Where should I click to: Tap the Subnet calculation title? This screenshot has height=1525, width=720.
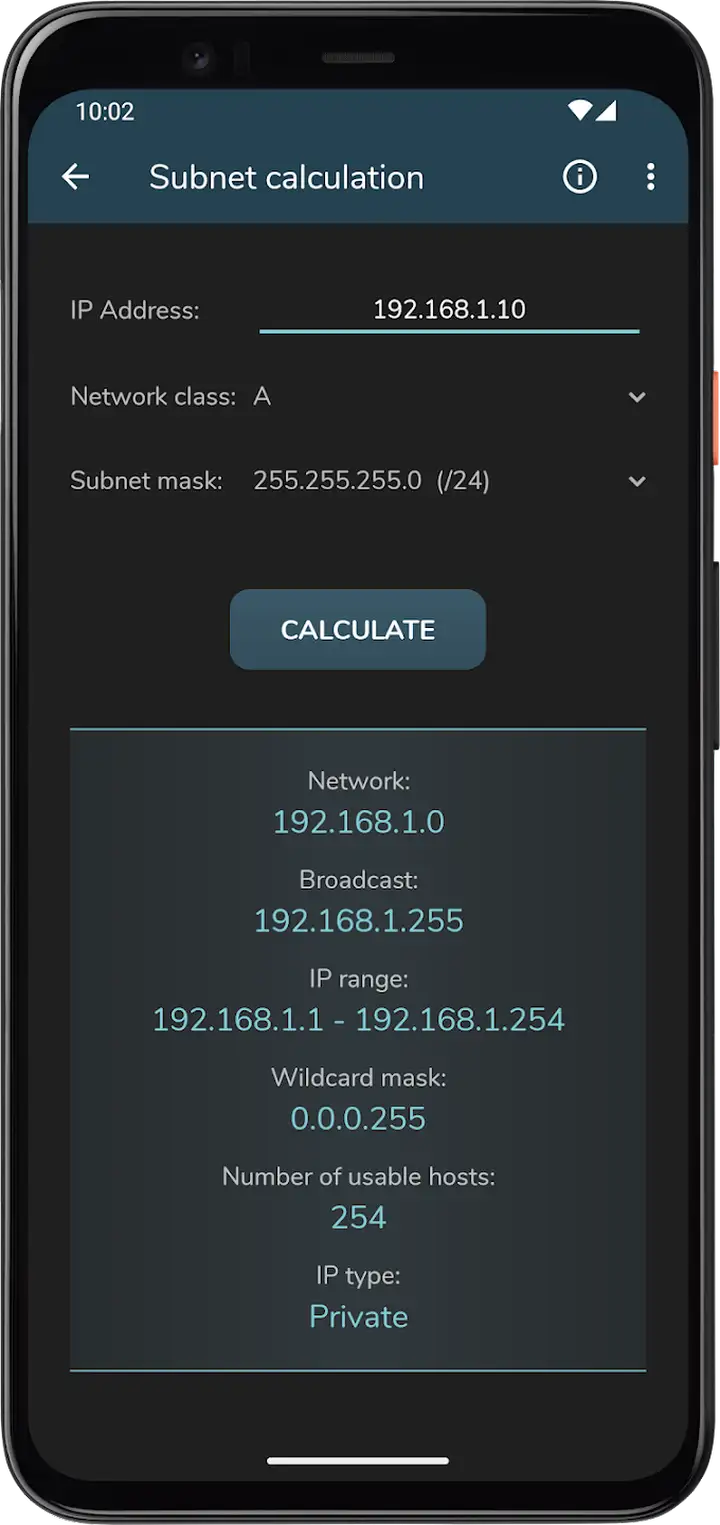click(287, 177)
